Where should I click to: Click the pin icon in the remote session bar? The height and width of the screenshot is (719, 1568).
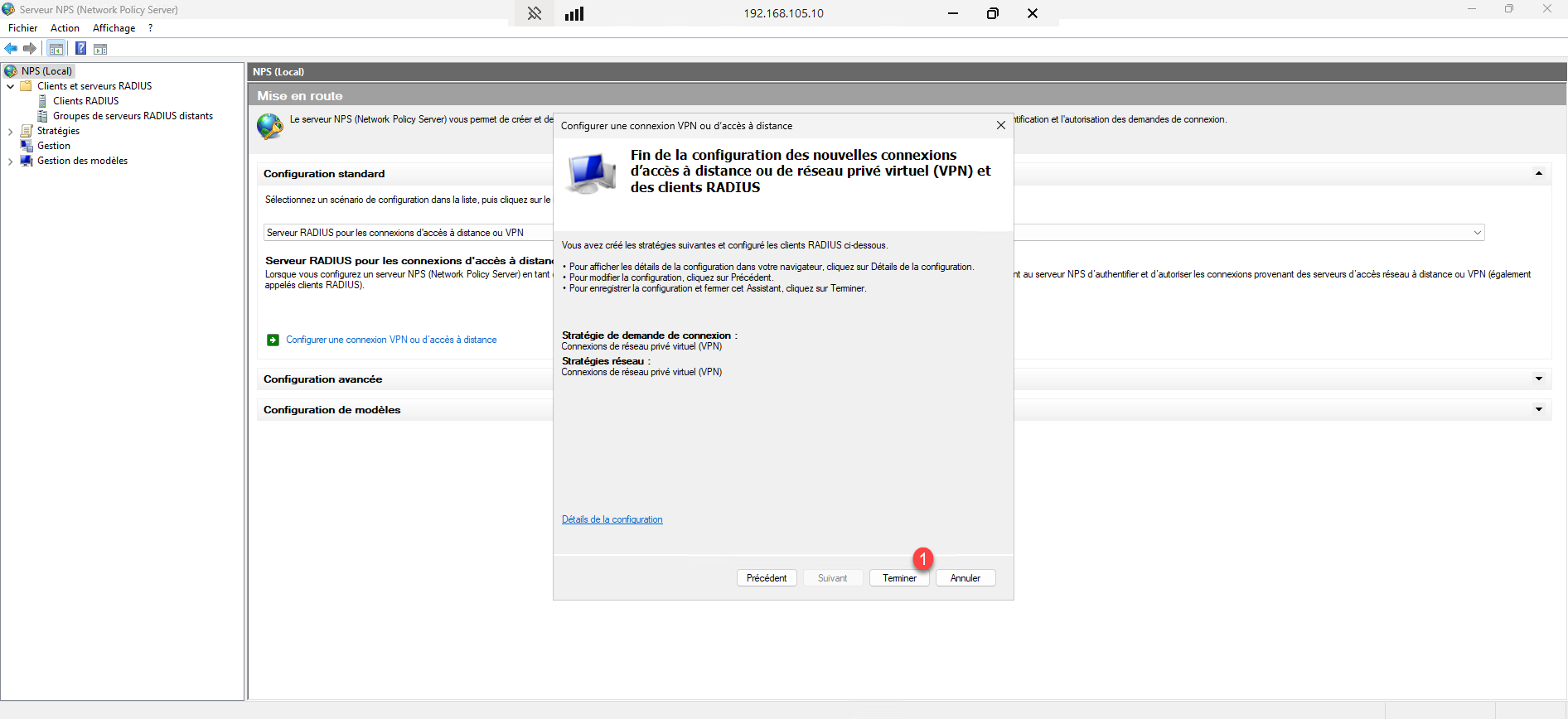point(535,13)
